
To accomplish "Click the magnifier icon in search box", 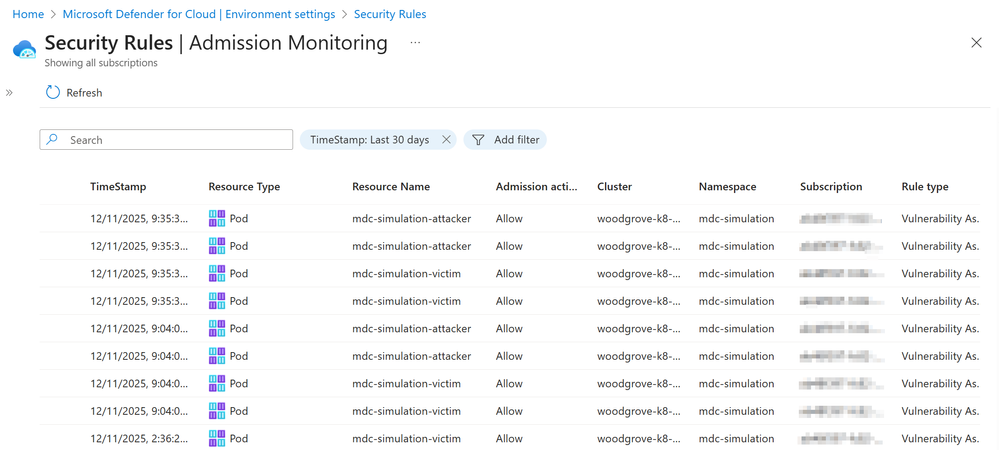I will (53, 140).
